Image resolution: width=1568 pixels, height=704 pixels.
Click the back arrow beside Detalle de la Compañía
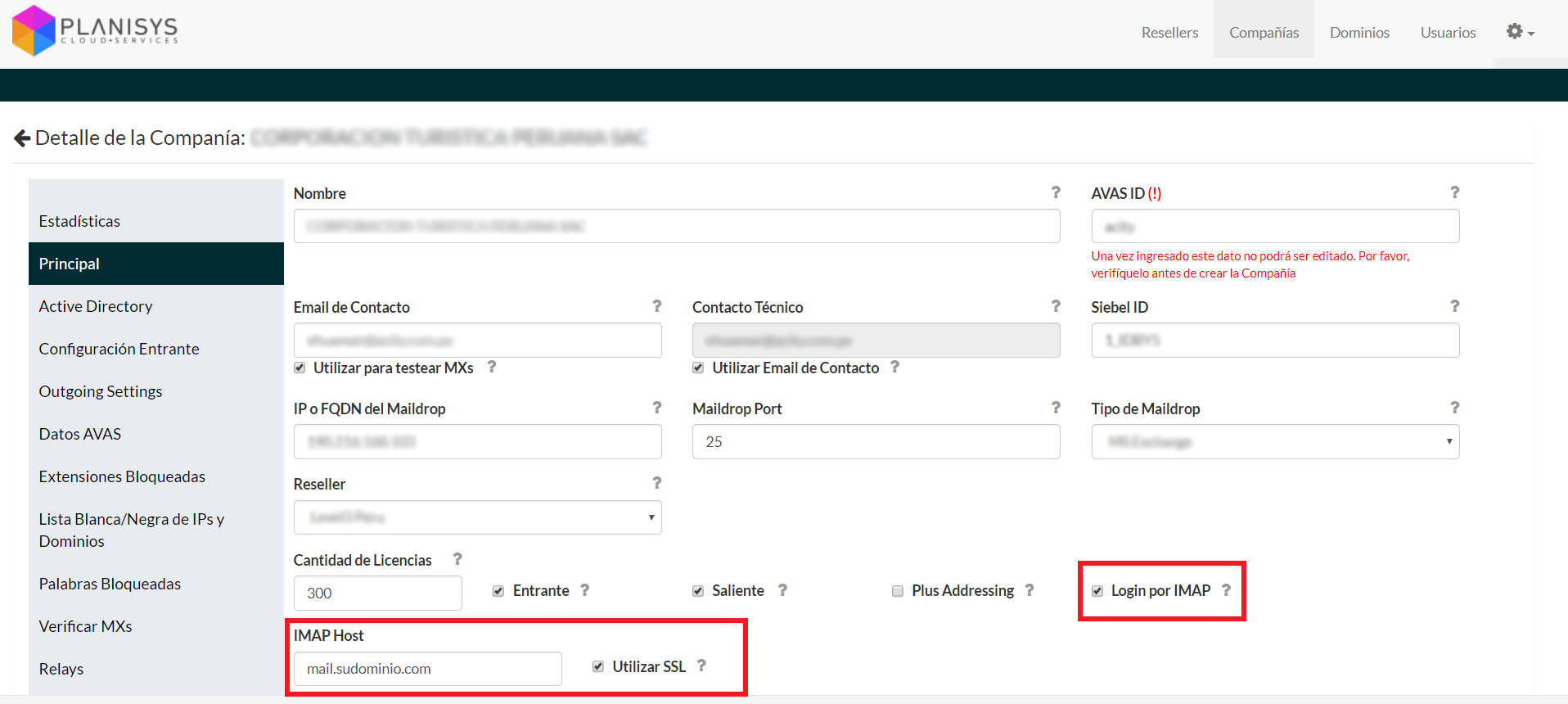point(22,138)
